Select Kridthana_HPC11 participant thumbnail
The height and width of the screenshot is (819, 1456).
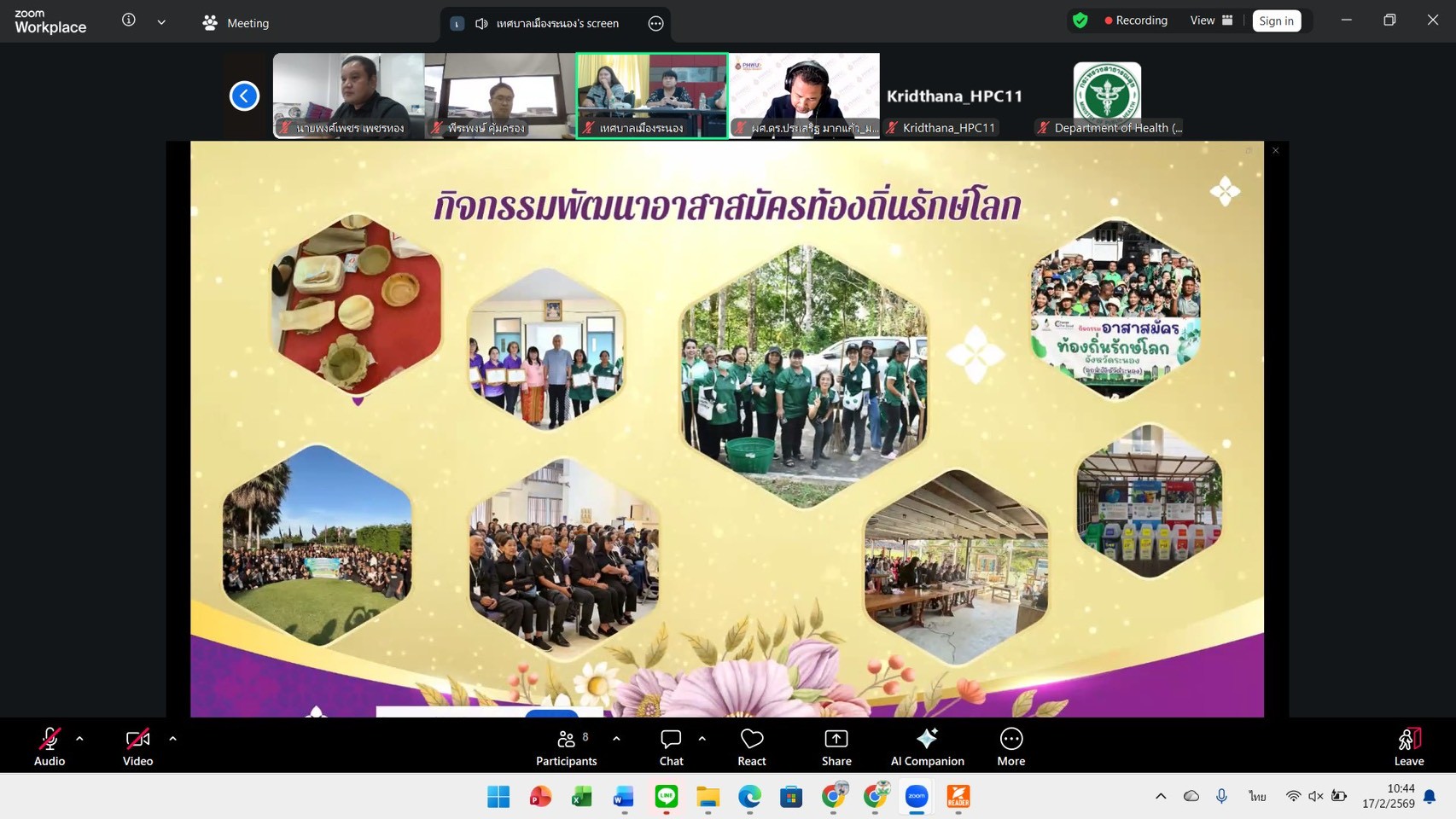pos(954,96)
